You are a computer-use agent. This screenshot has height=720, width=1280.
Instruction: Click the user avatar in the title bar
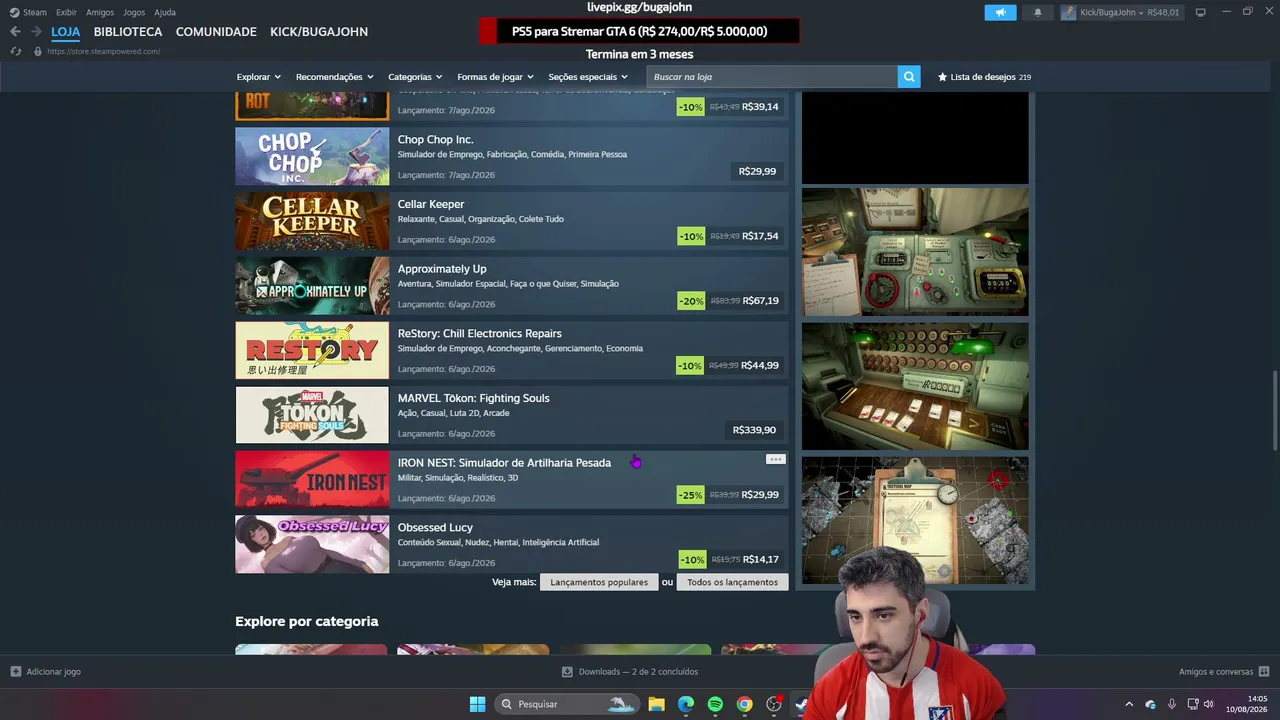(1068, 12)
